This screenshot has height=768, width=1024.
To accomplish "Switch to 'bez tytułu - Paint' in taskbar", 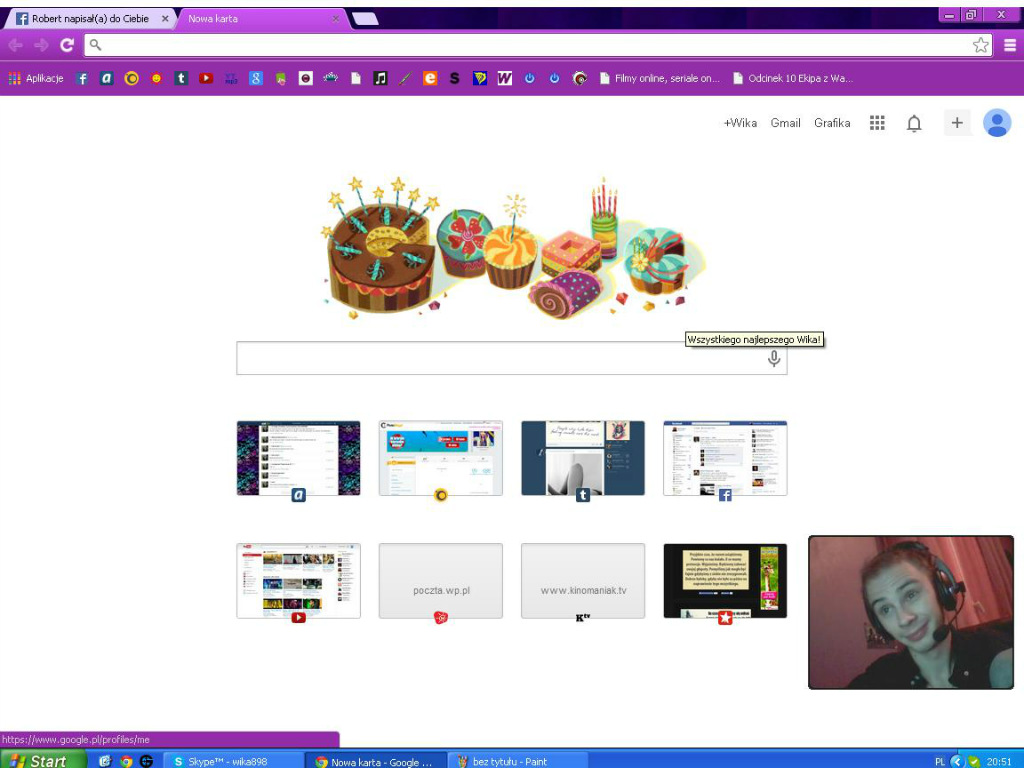I will click(517, 761).
